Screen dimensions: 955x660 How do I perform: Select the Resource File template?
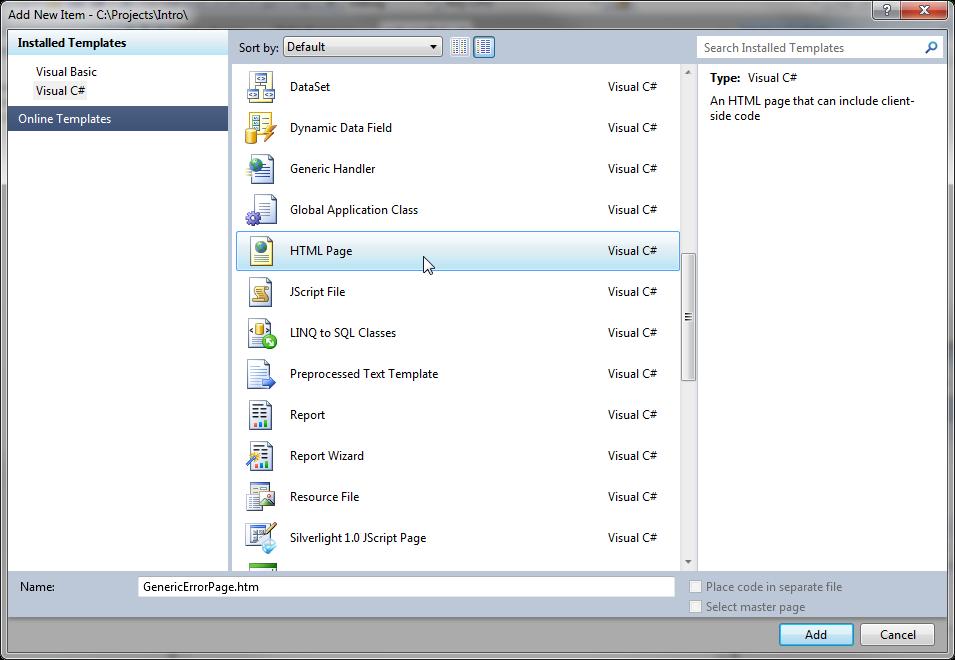(x=457, y=497)
